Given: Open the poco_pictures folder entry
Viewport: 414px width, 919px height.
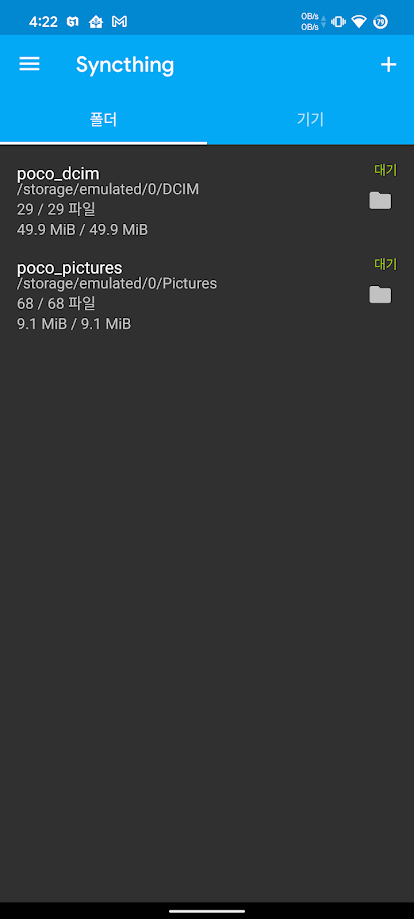Looking at the screenshot, I should coord(207,294).
